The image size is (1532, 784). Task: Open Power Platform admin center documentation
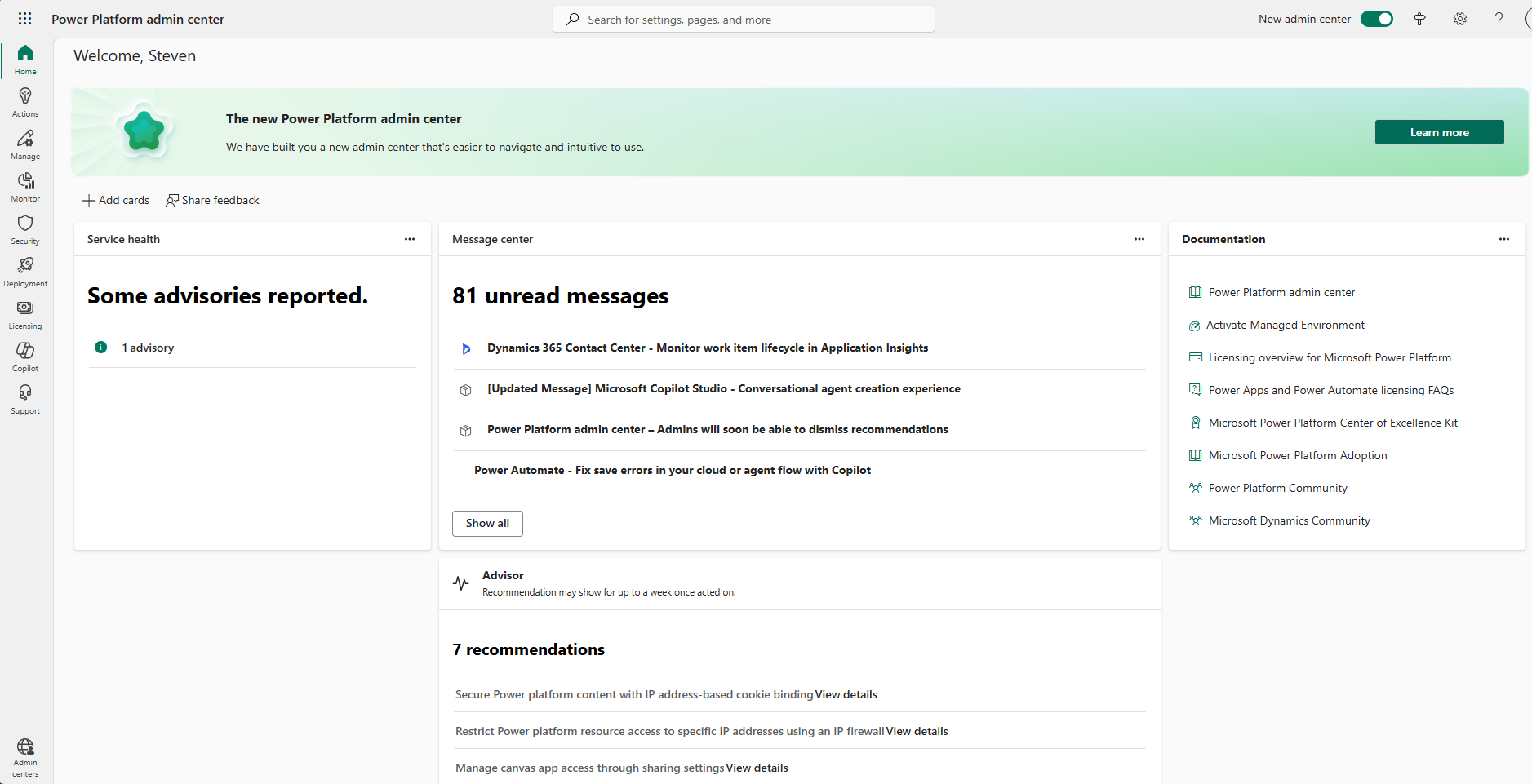(x=1281, y=292)
